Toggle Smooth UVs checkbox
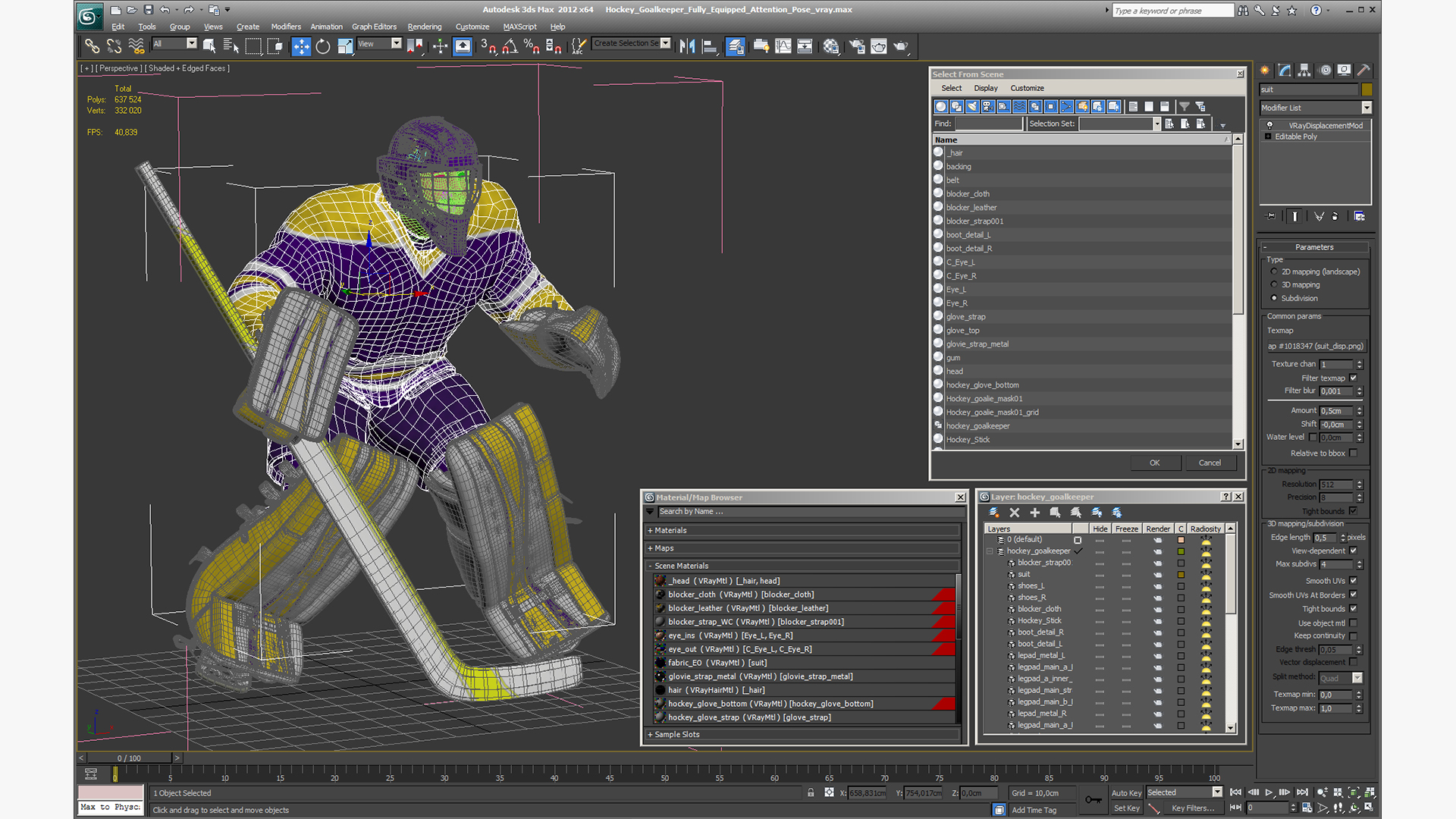The width and height of the screenshot is (1456, 819). 1354,581
